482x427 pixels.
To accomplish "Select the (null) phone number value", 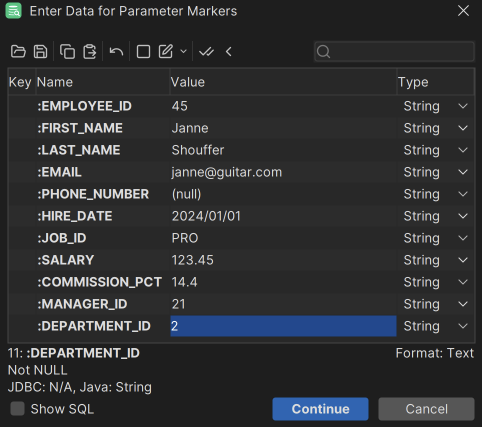I will point(283,194).
